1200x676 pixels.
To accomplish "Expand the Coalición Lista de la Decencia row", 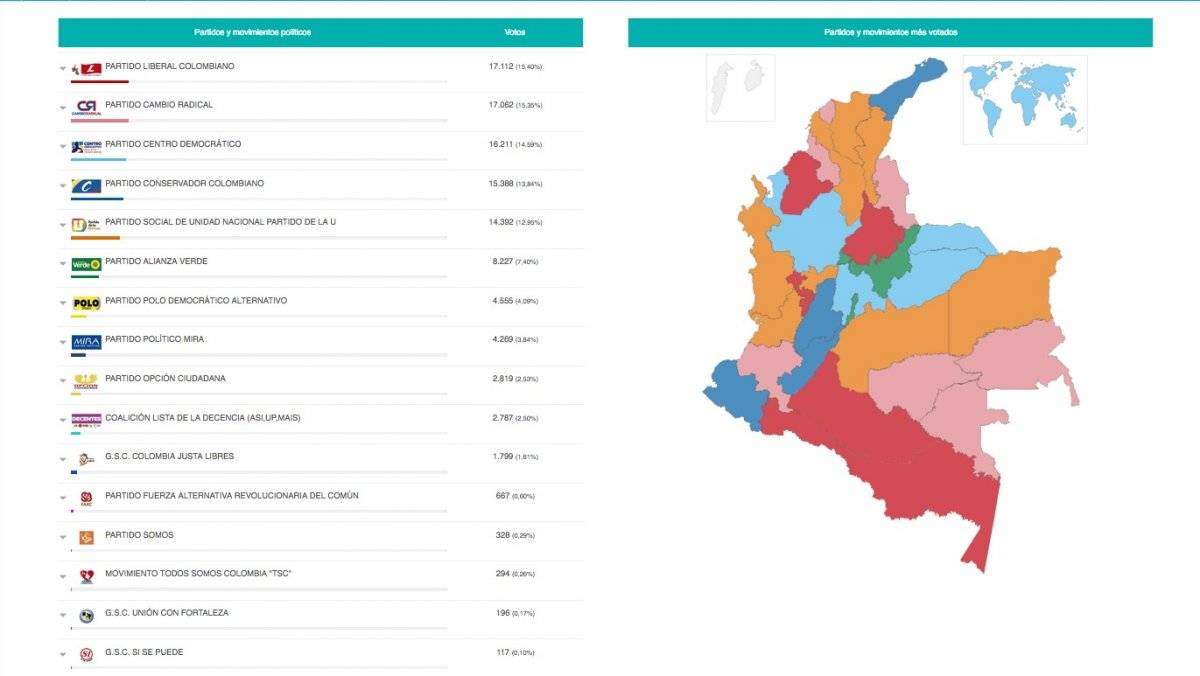I will (62, 421).
